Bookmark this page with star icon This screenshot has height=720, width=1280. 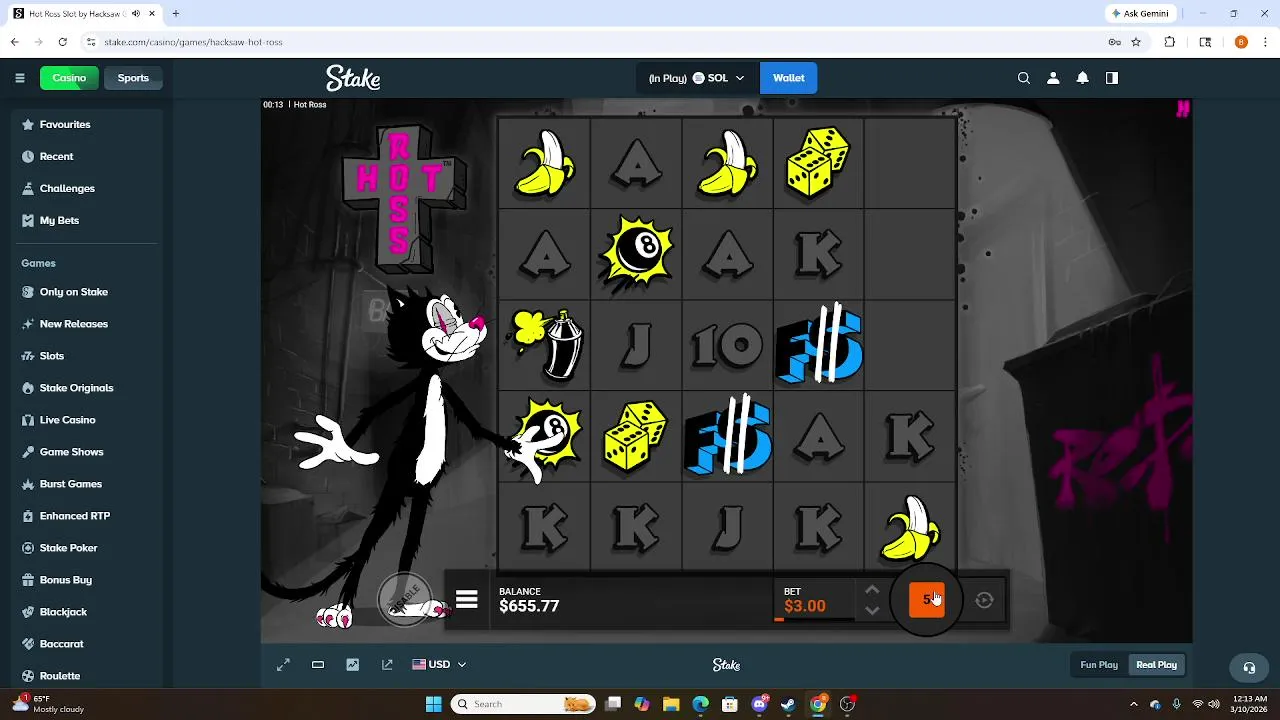(1136, 42)
